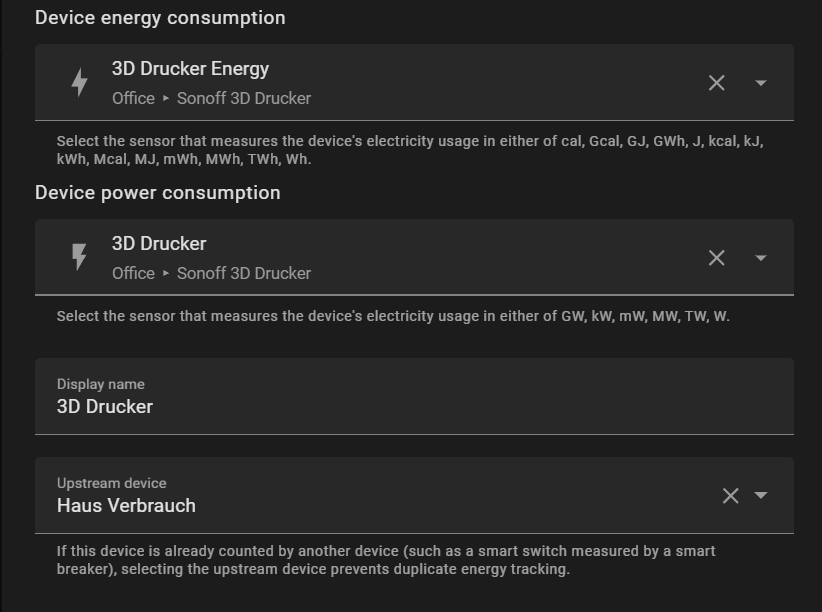Click the lightning bolt icon beside 3D Drucker Energy
This screenshot has height=612, width=822.
[79, 83]
